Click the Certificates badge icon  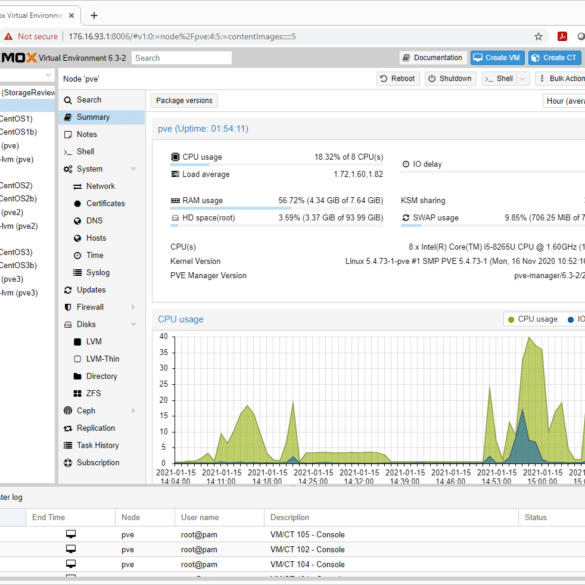click(77, 204)
